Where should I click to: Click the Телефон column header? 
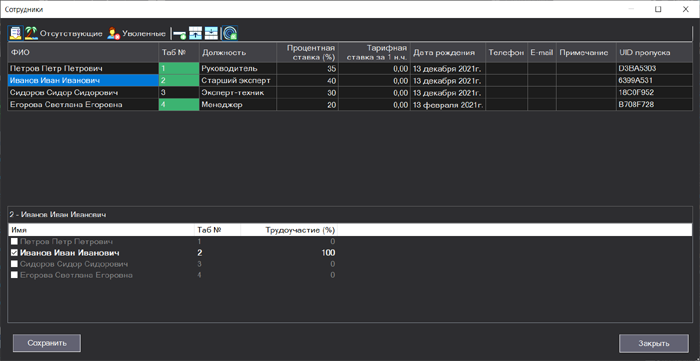pyautogui.click(x=507, y=53)
